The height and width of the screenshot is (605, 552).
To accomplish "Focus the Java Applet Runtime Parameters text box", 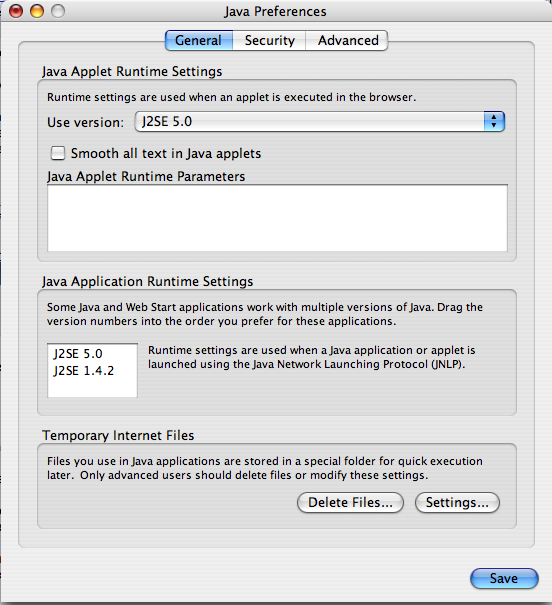I will 277,218.
